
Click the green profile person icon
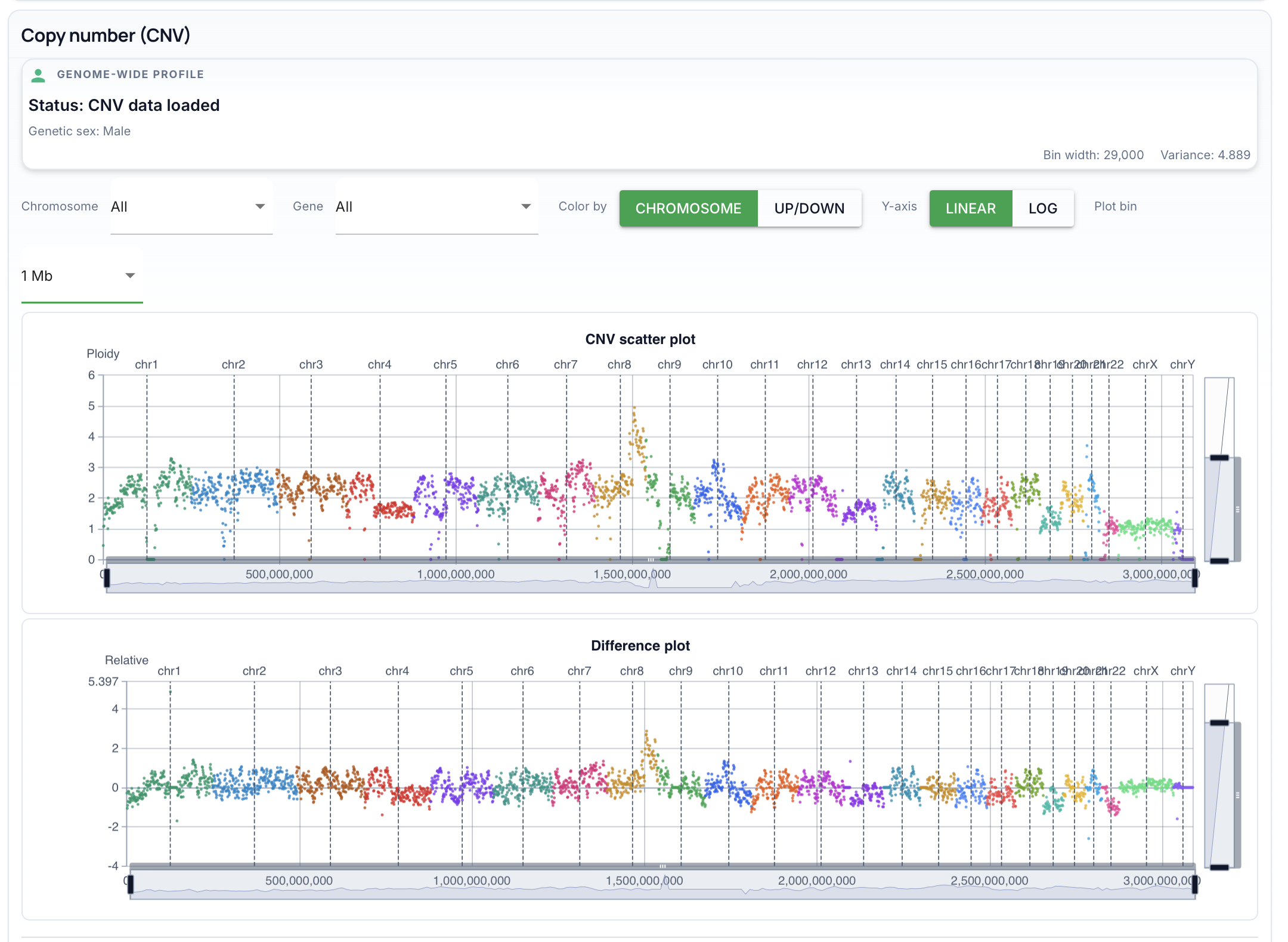pyautogui.click(x=38, y=74)
